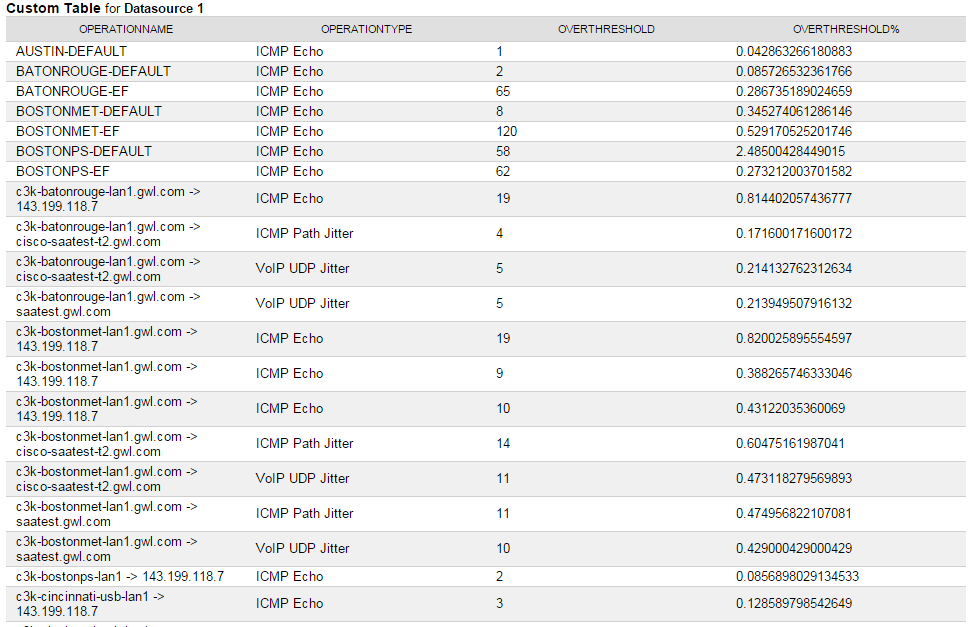
Task: Select the AUSTIN-DEFAULT operation row
Action: point(486,51)
